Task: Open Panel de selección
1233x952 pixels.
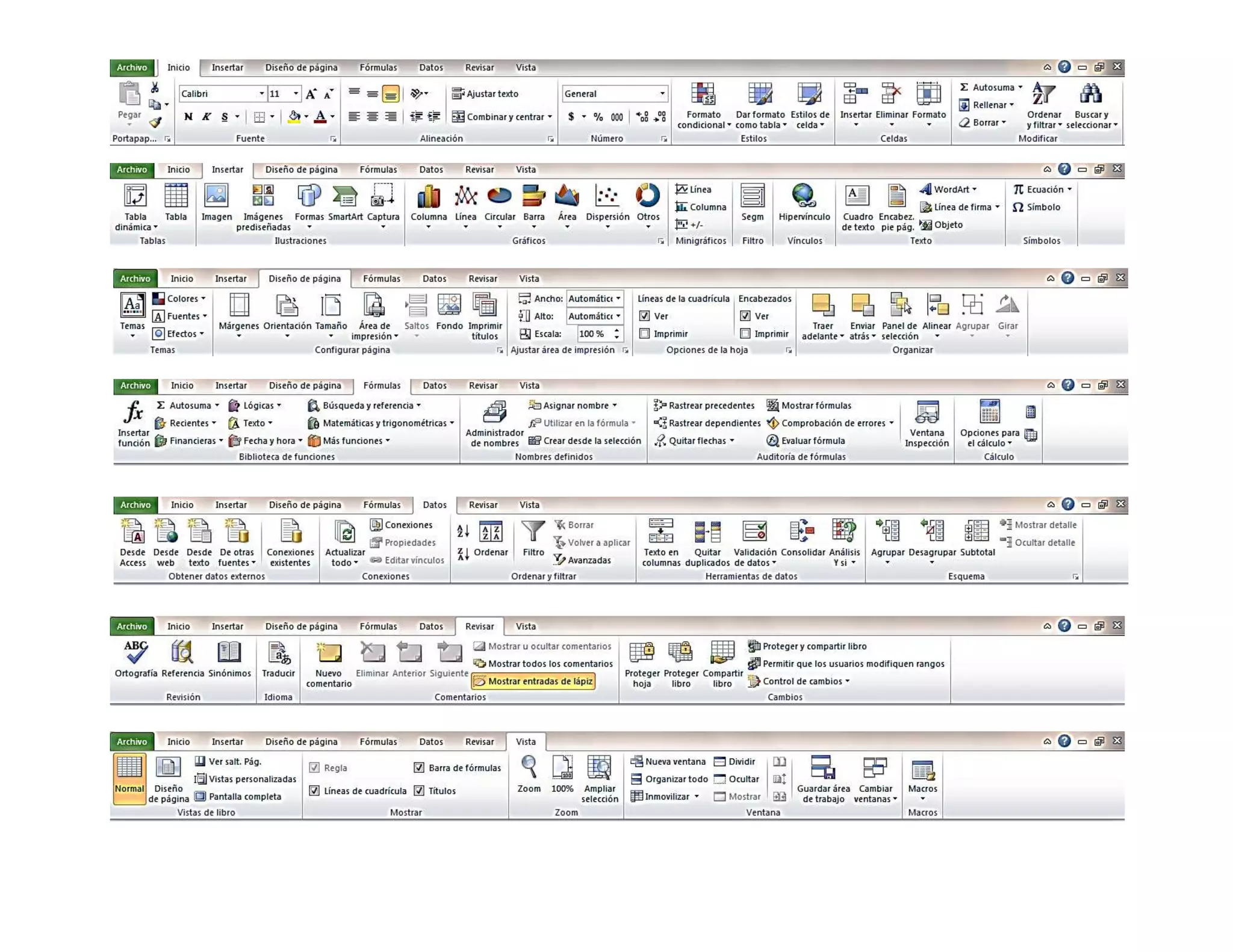Action: tap(899, 317)
